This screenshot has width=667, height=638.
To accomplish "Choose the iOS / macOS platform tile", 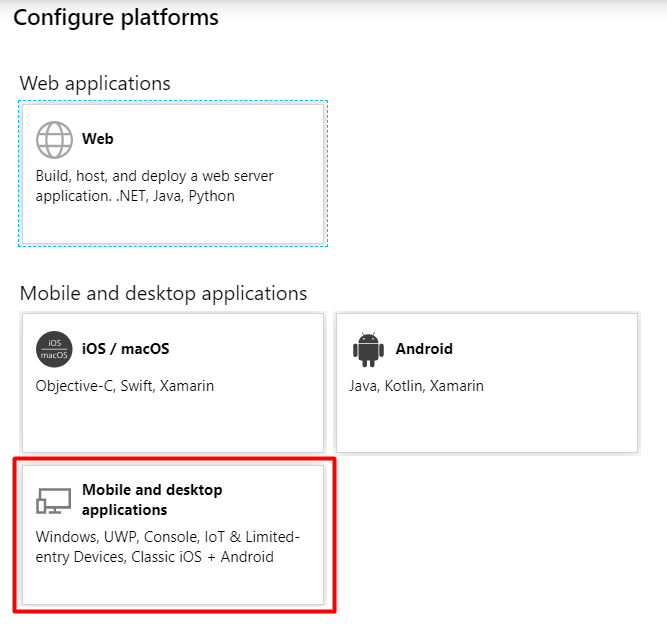I will click(173, 383).
